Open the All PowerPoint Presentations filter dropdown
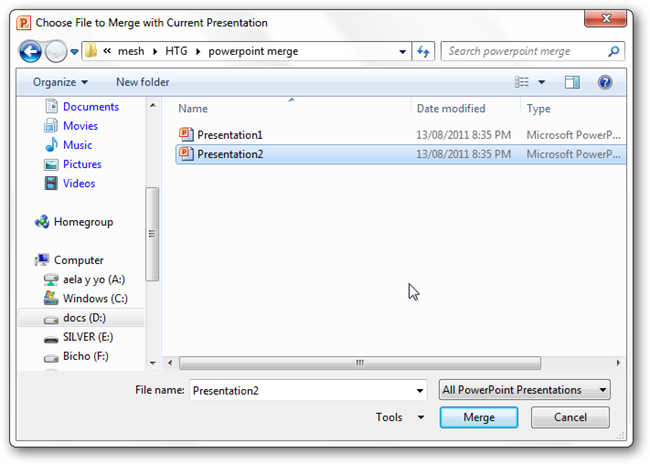This screenshot has height=464, width=650. coord(524,390)
